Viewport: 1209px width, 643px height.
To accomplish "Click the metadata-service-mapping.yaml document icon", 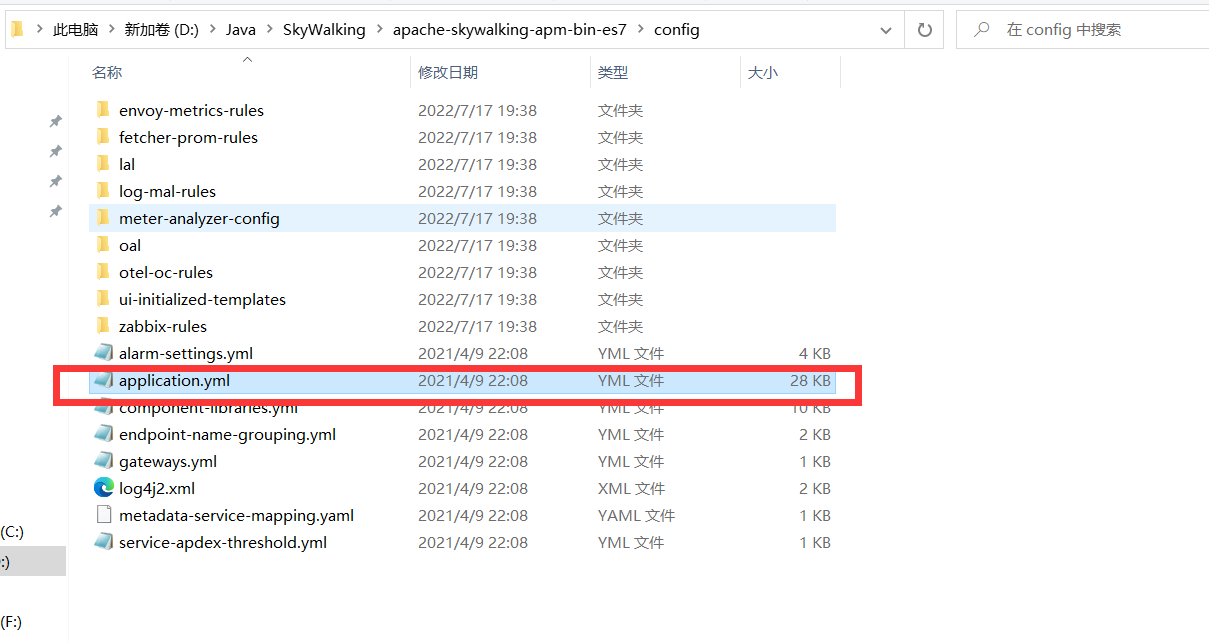I will tap(103, 516).
